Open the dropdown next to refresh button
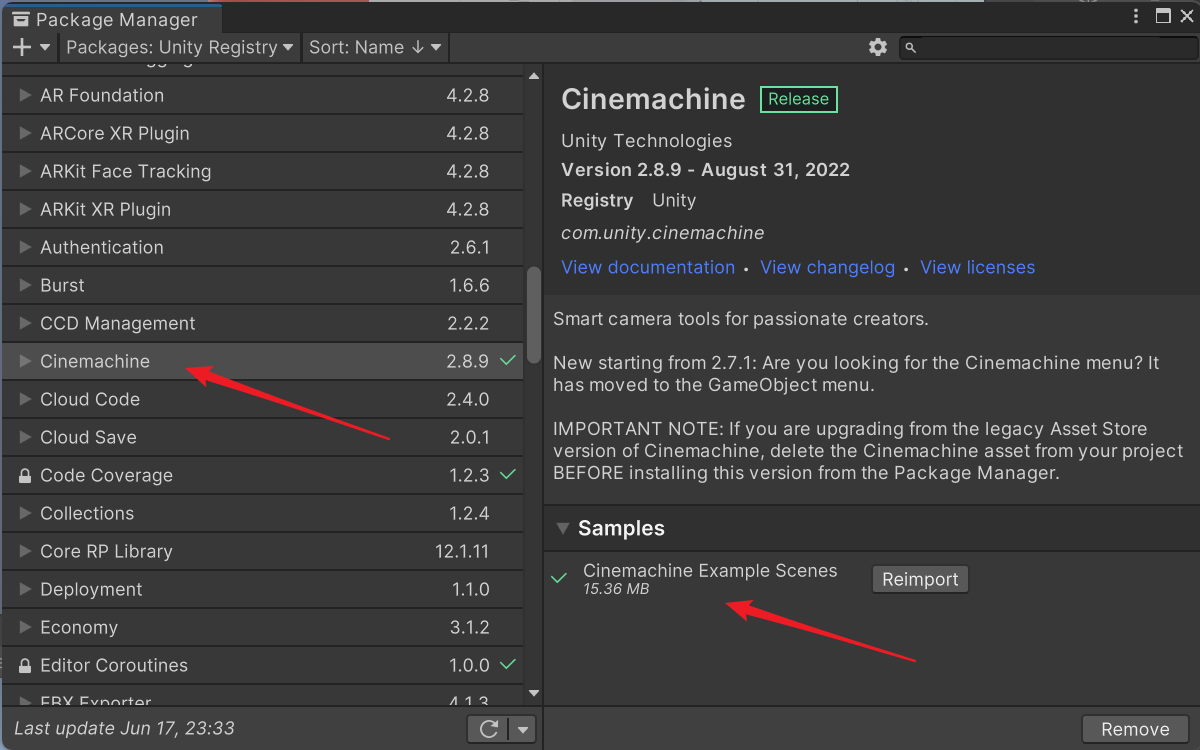Image resolution: width=1200 pixels, height=750 pixels. coord(523,729)
